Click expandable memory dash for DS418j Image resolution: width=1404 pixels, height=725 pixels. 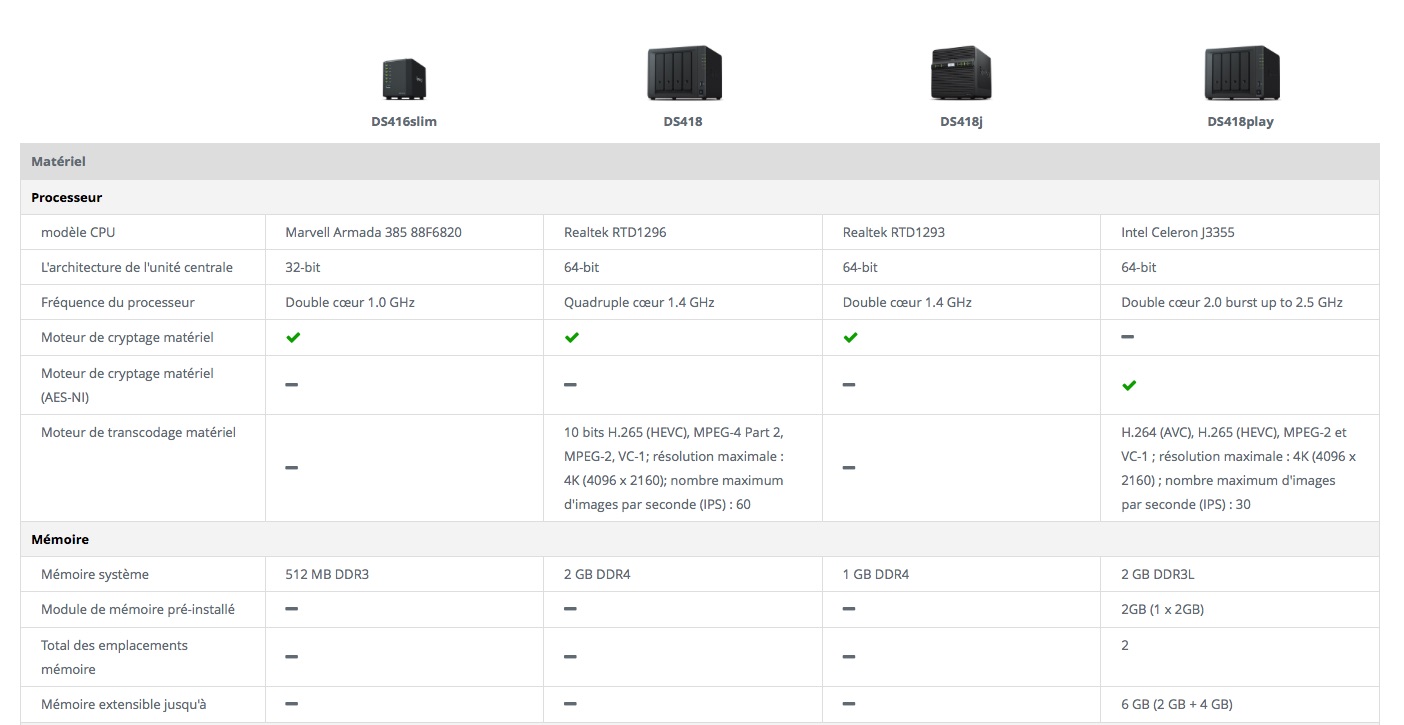coord(849,704)
